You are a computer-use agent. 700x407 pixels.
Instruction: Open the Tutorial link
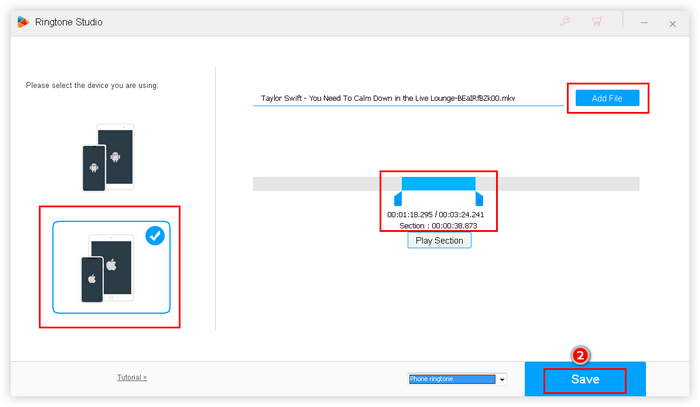132,378
